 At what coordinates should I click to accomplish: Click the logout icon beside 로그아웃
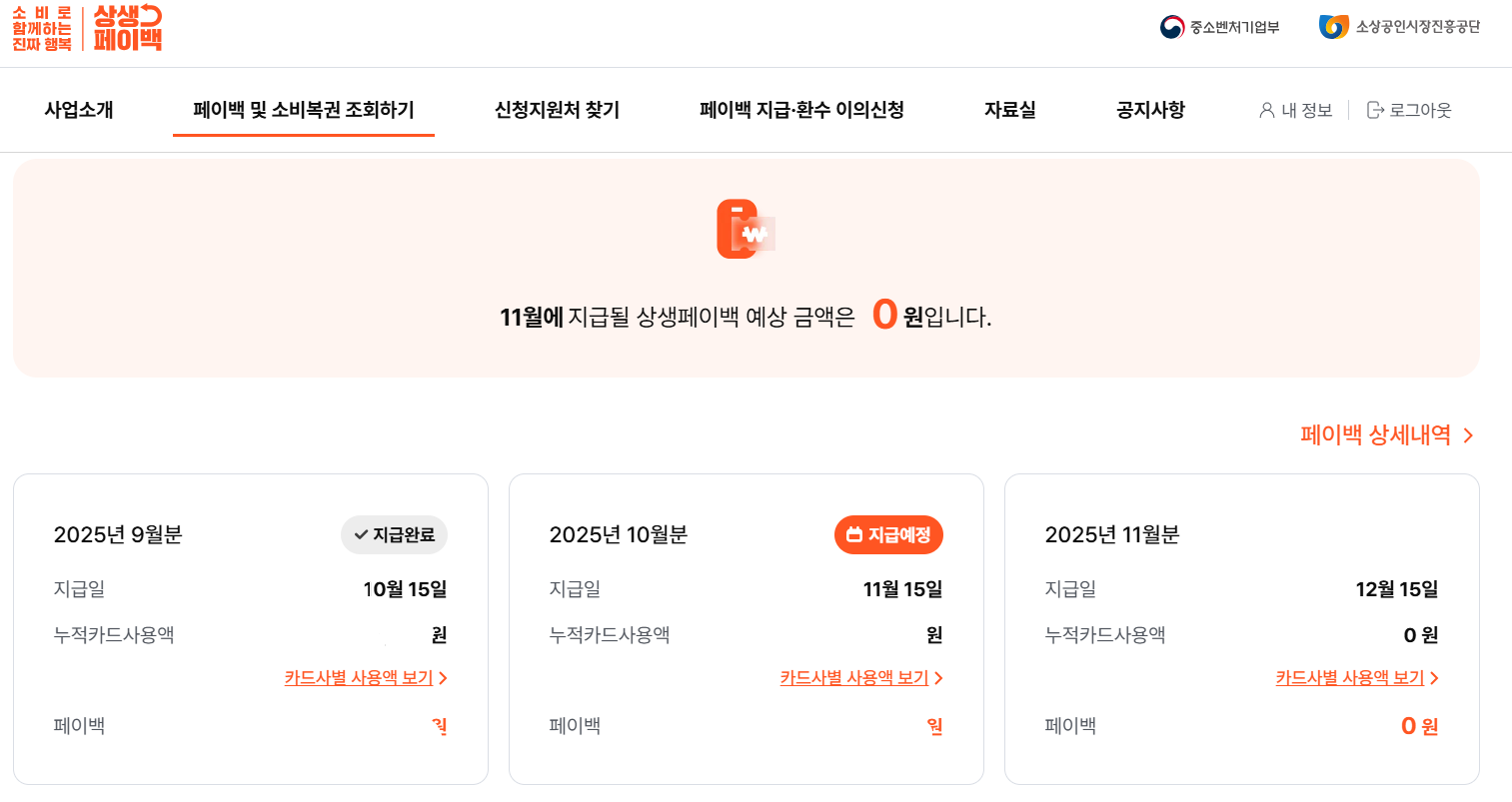coord(1375,110)
